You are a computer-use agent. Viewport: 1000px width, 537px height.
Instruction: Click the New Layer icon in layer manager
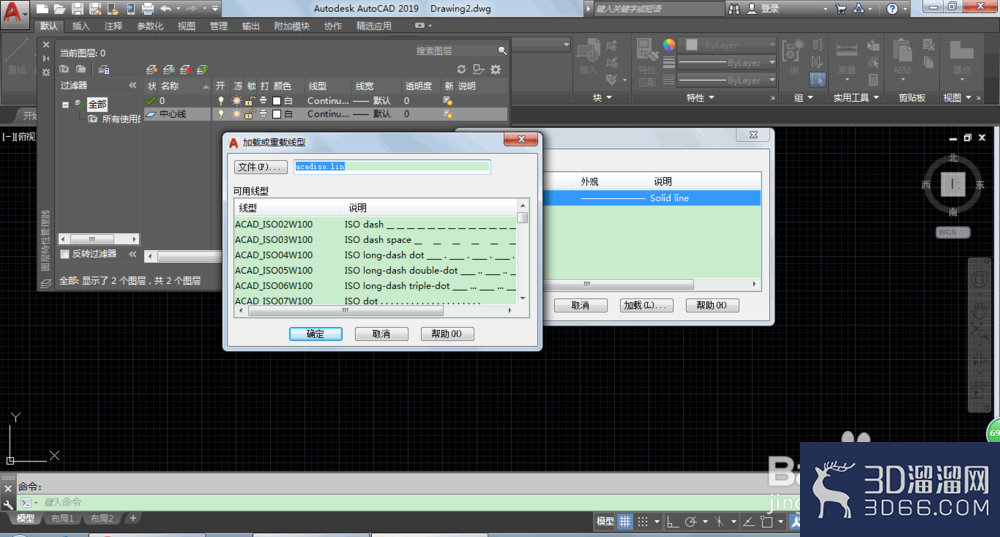152,69
